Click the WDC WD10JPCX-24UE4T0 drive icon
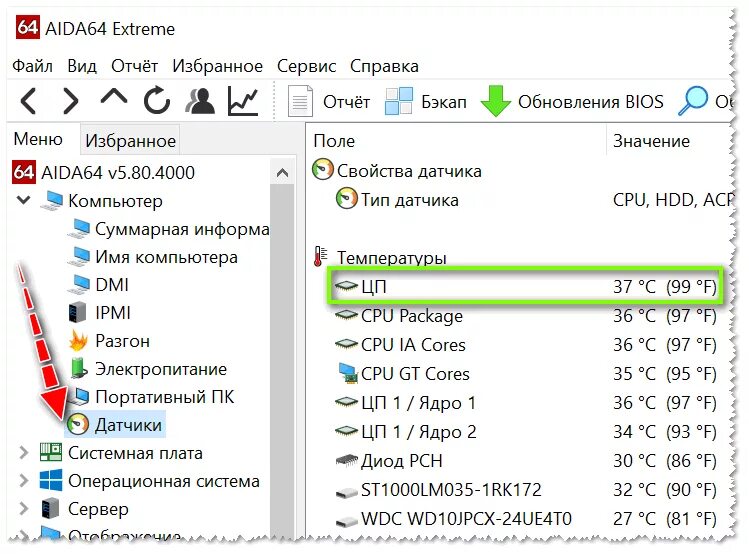This screenshot has width=749, height=554. pos(347,521)
